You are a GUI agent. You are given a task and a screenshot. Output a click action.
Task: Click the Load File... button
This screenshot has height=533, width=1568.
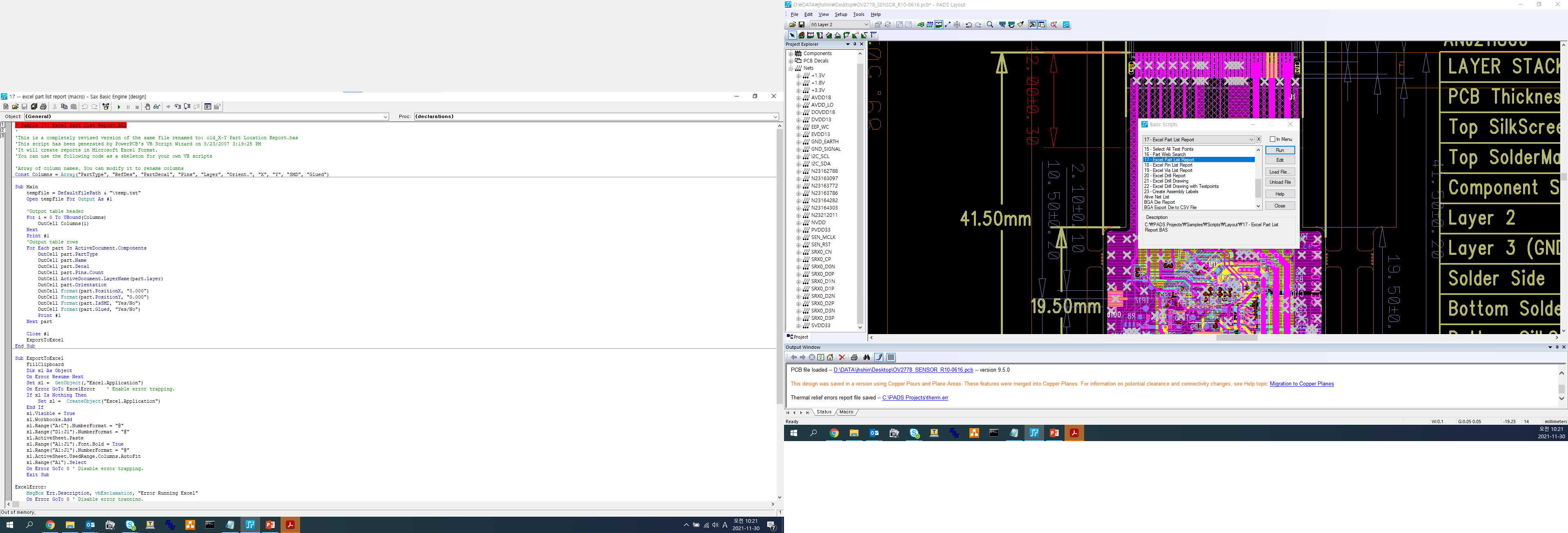(1279, 172)
